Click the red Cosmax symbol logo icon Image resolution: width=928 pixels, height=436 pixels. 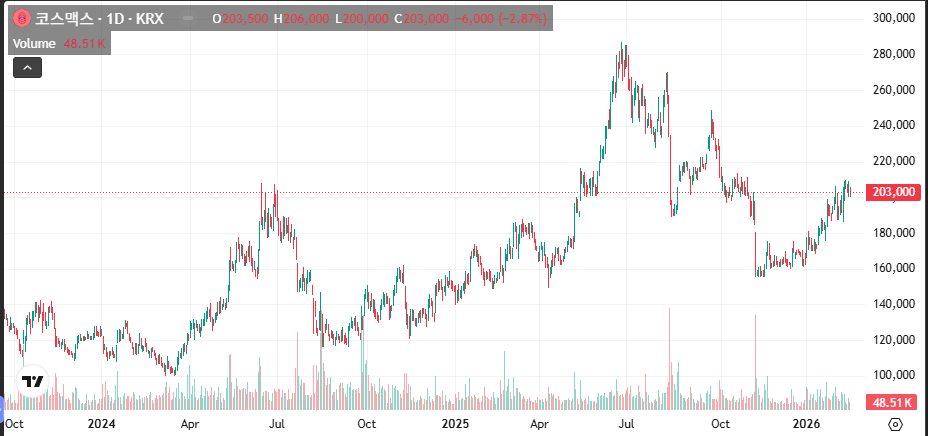tap(20, 19)
